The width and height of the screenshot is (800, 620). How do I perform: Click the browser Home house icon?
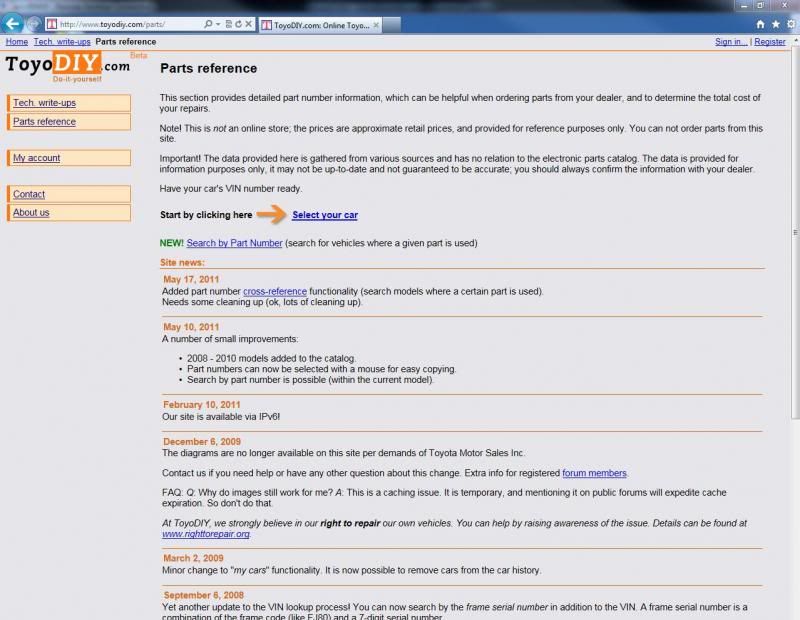click(760, 24)
